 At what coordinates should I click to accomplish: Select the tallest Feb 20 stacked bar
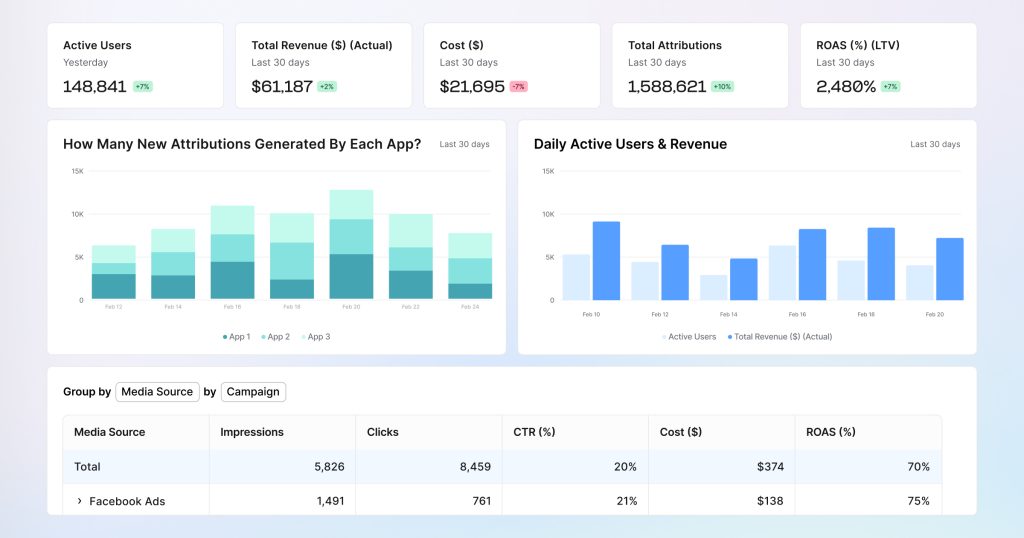pyautogui.click(x=351, y=244)
